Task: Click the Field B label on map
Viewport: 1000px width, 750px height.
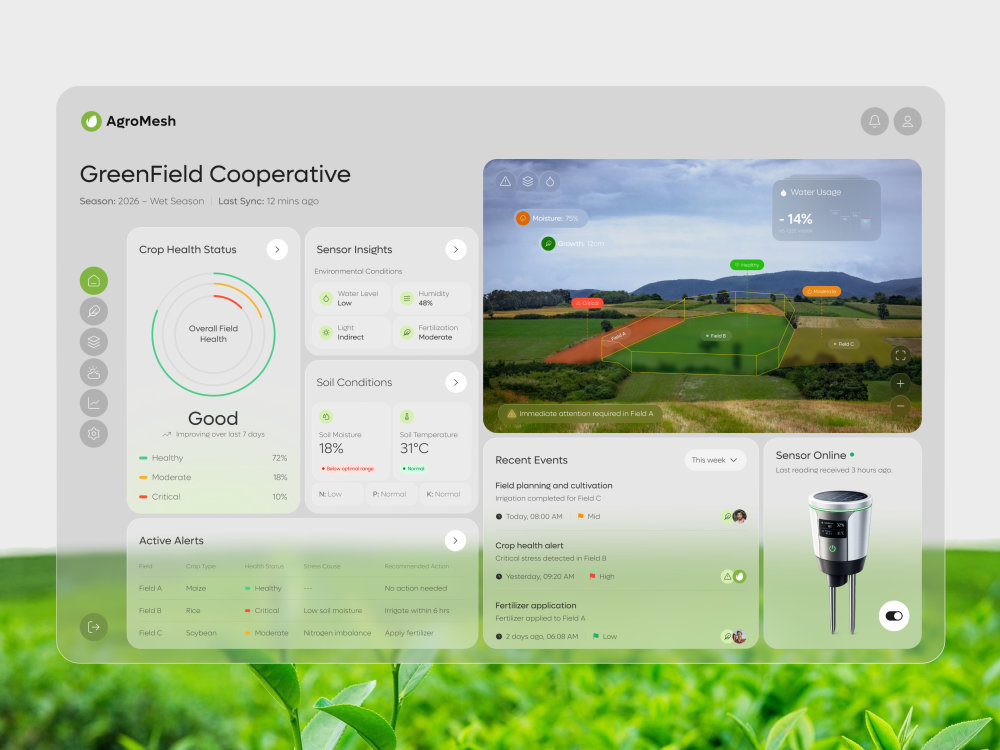Action: [x=716, y=335]
